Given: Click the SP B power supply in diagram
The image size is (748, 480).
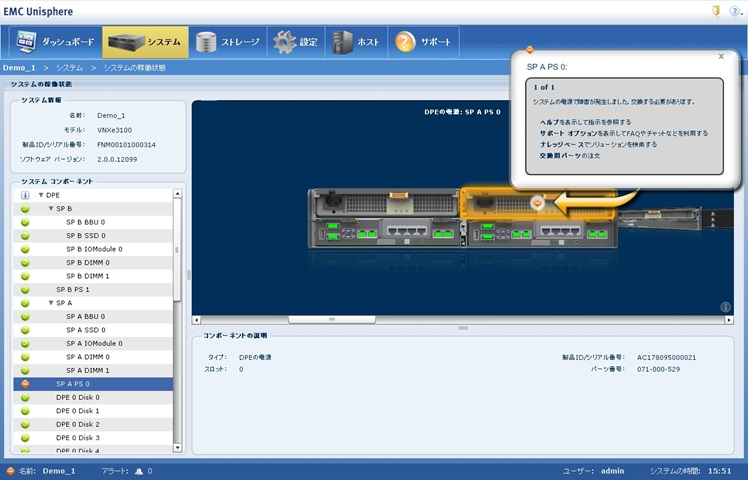Looking at the screenshot, I should point(384,204).
